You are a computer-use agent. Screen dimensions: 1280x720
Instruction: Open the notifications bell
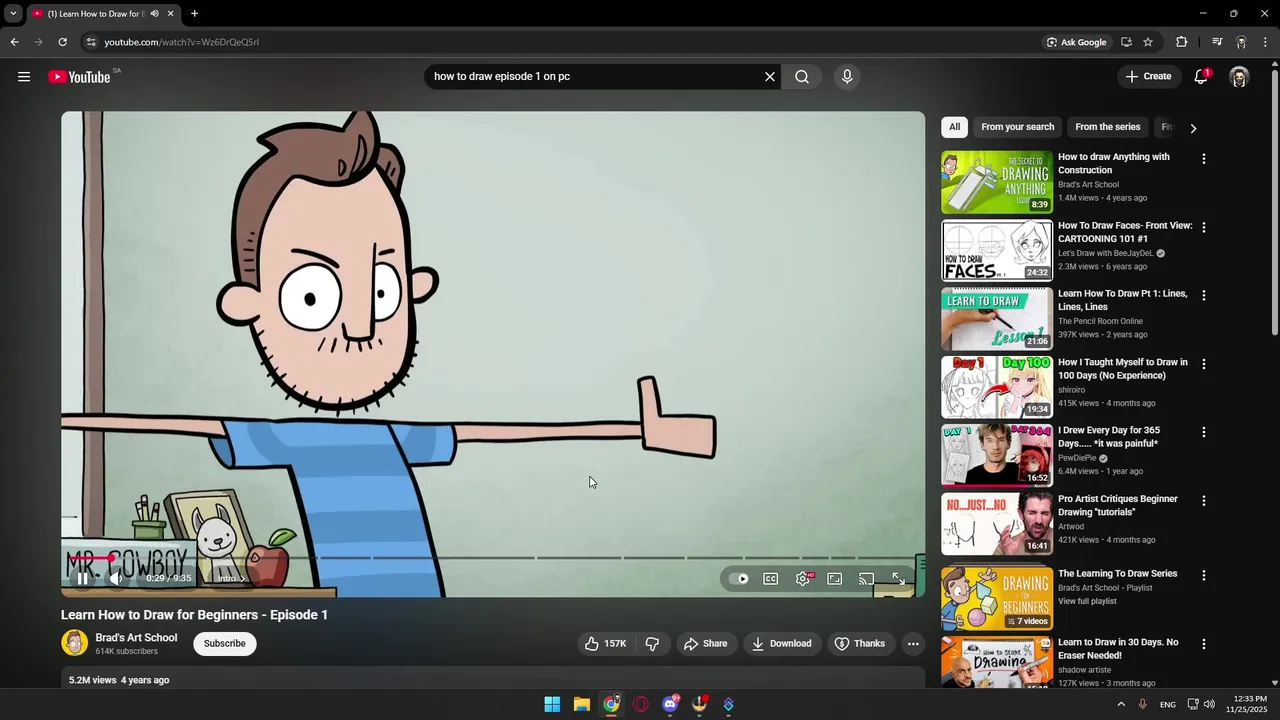(1202, 77)
